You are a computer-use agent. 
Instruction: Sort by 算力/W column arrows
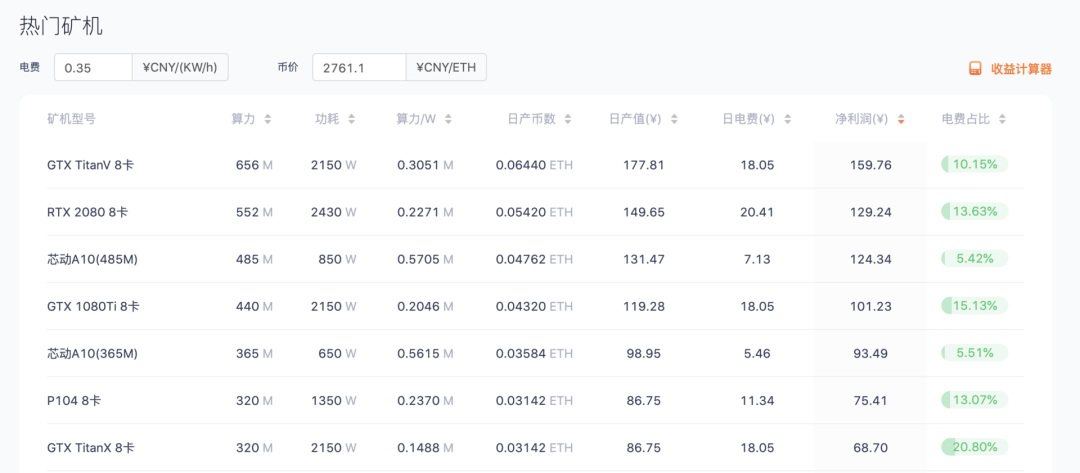(x=448, y=119)
